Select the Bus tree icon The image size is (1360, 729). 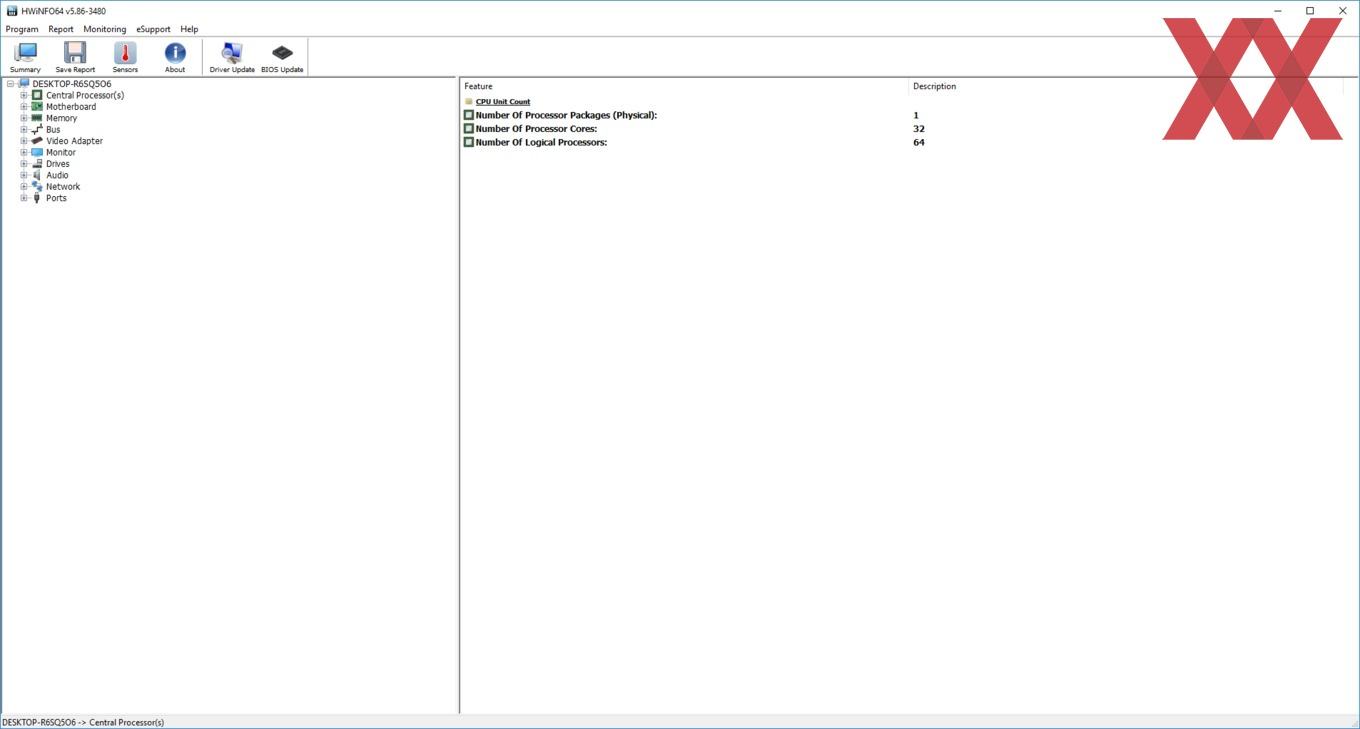point(37,129)
